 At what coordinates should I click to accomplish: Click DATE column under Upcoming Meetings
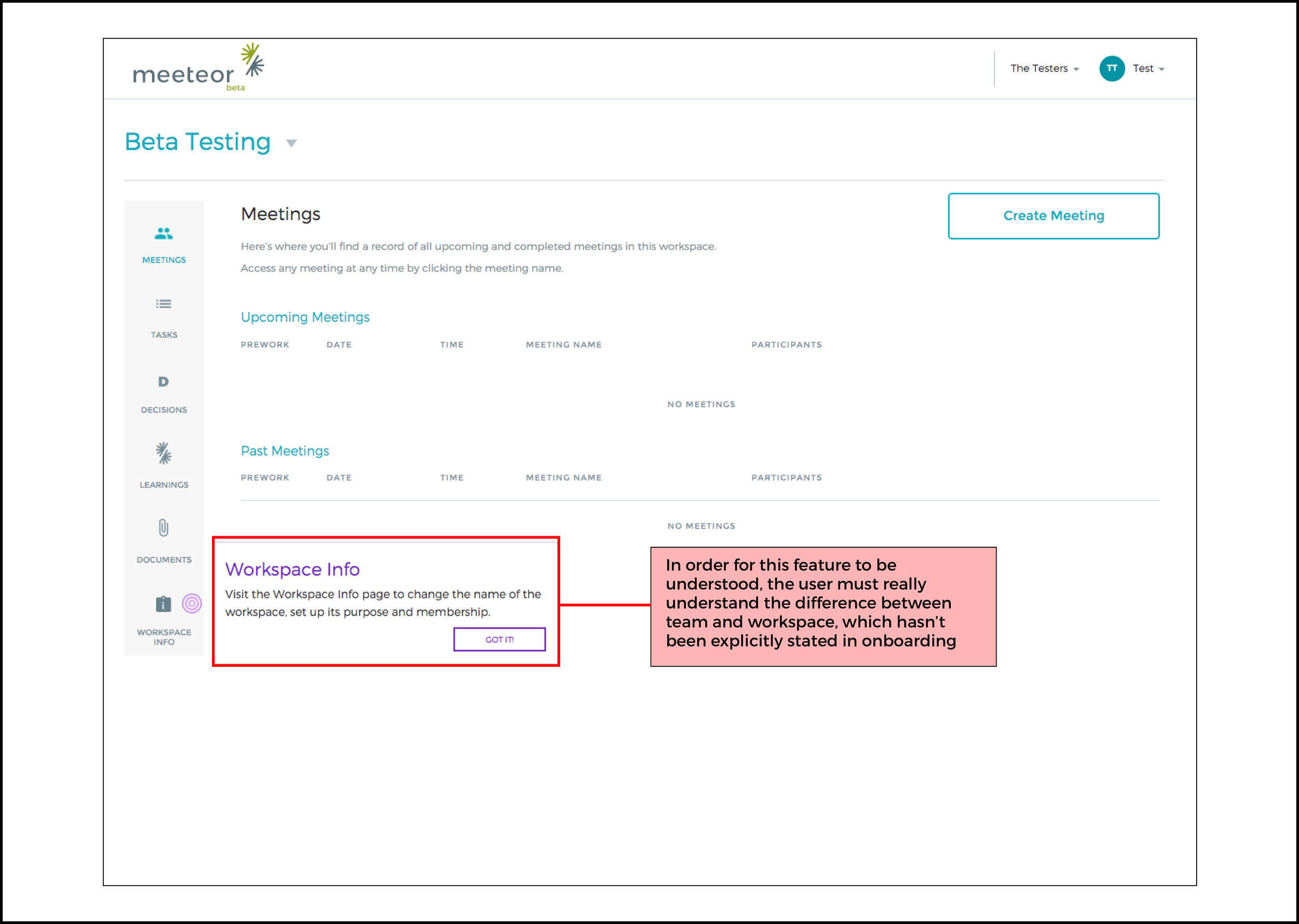[339, 345]
